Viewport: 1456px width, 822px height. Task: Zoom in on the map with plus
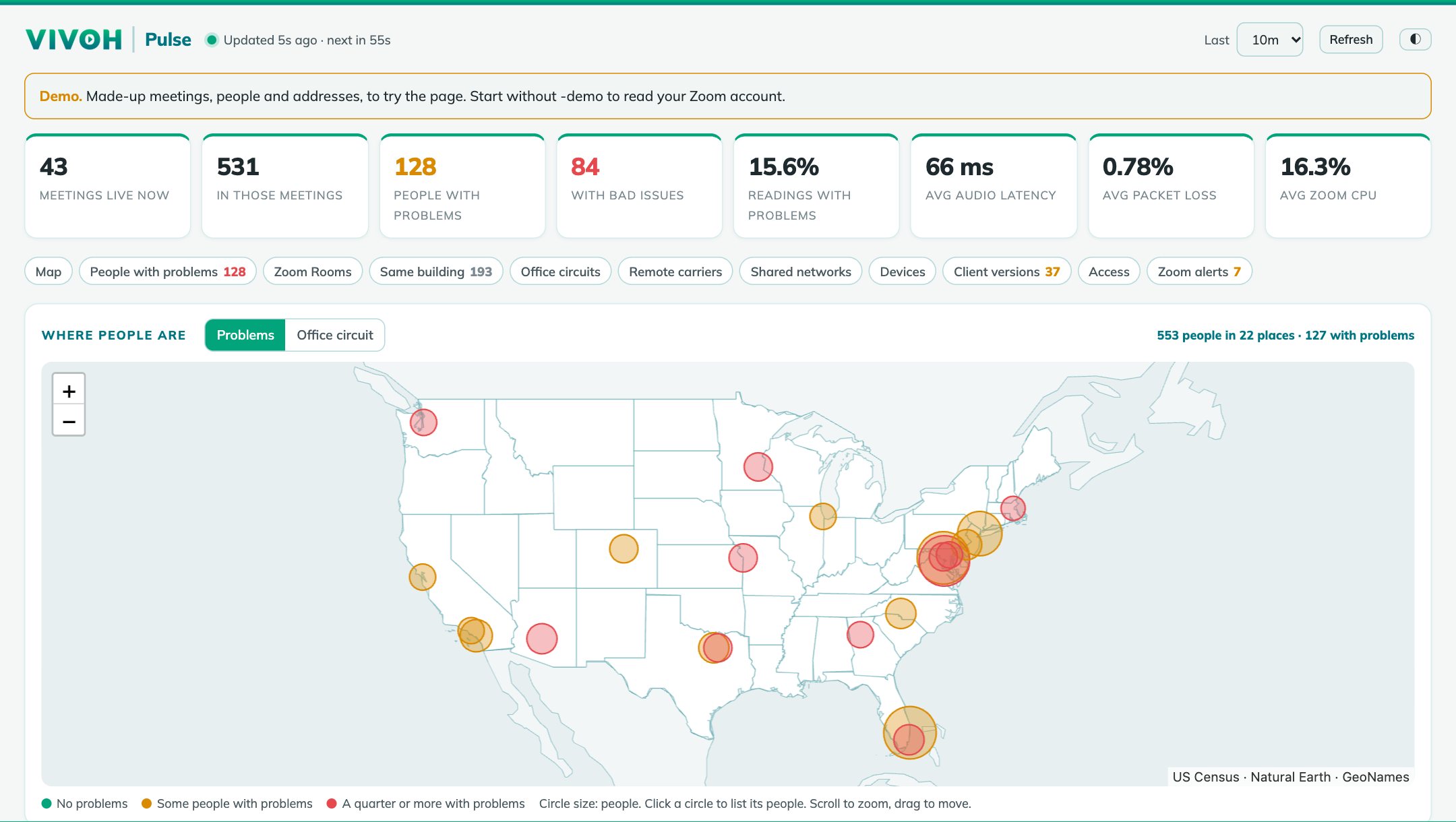coord(69,391)
